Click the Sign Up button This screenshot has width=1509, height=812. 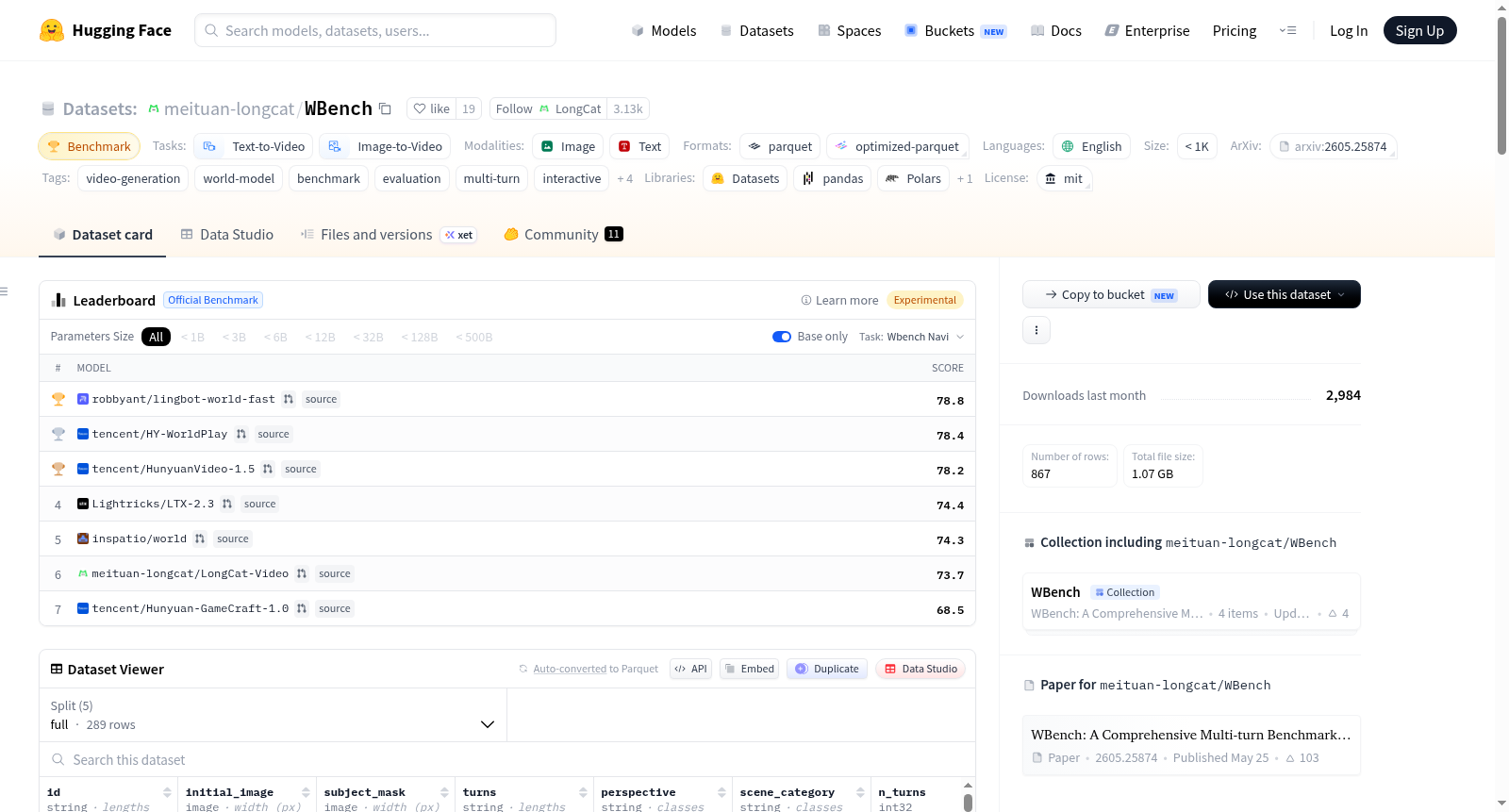1419,30
